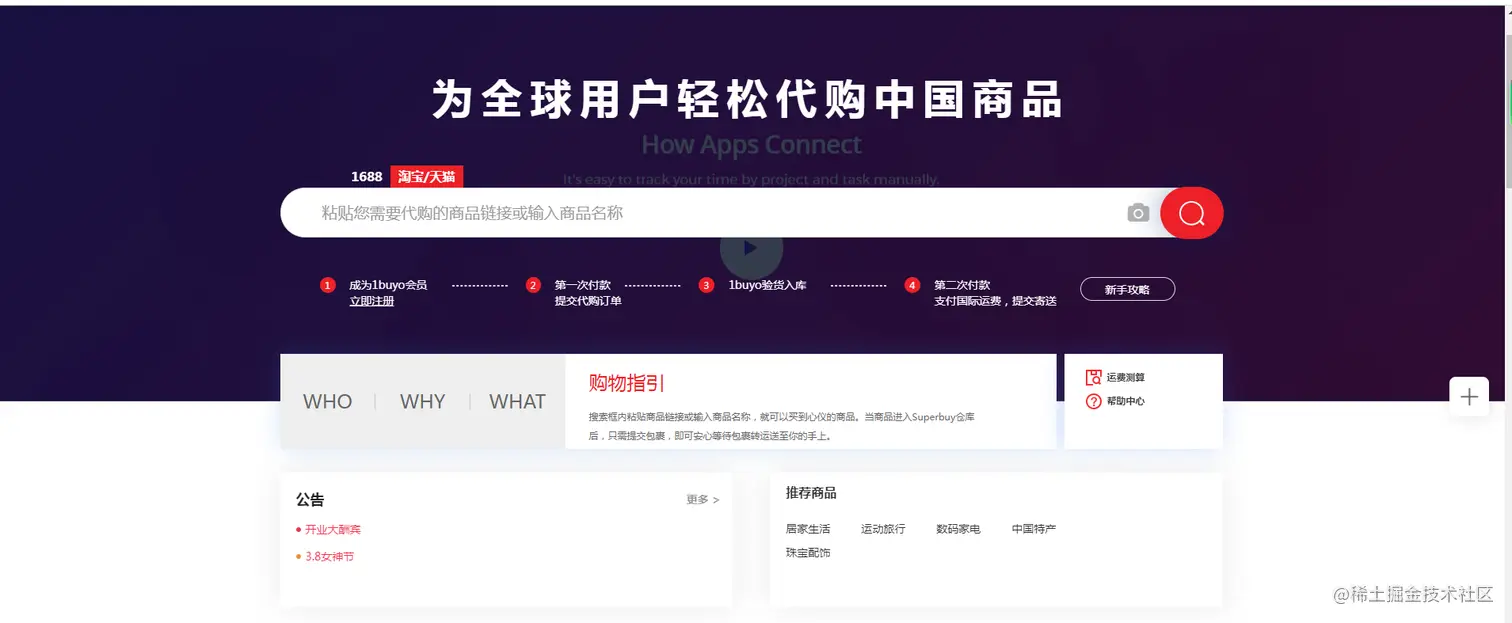This screenshot has width=1512, height=623.
Task: Play the background video play button
Action: (751, 248)
